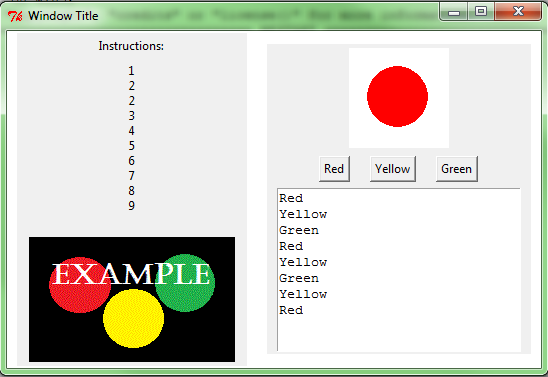Click the empty area at the bottom of the text log
The image size is (548, 377).
(398, 334)
